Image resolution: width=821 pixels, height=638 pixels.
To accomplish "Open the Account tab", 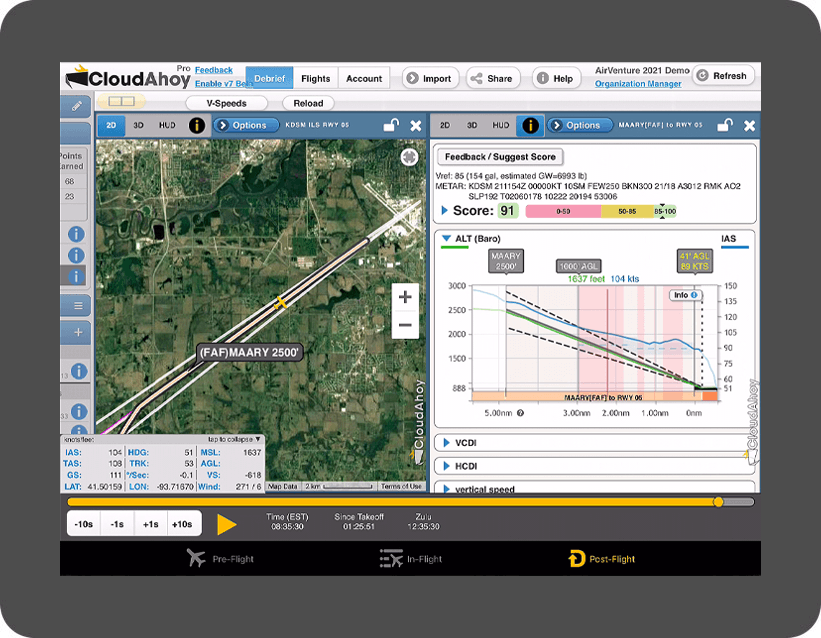I will [x=364, y=79].
